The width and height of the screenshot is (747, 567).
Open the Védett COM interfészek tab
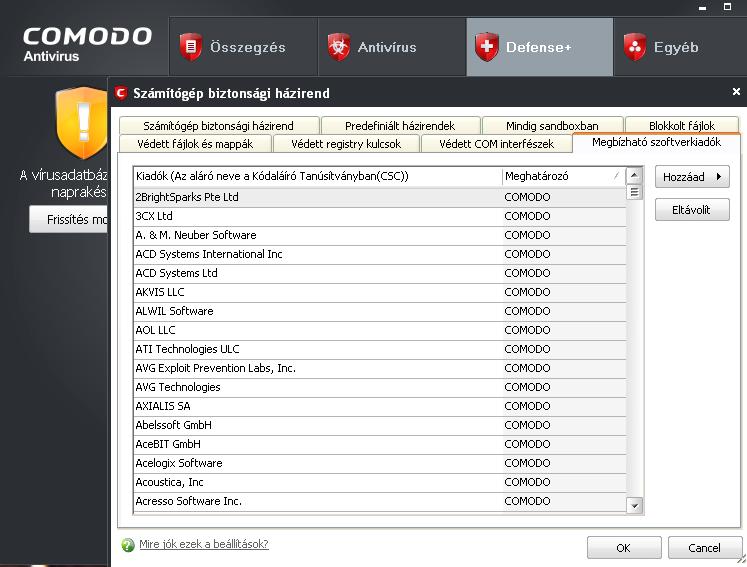(x=496, y=144)
